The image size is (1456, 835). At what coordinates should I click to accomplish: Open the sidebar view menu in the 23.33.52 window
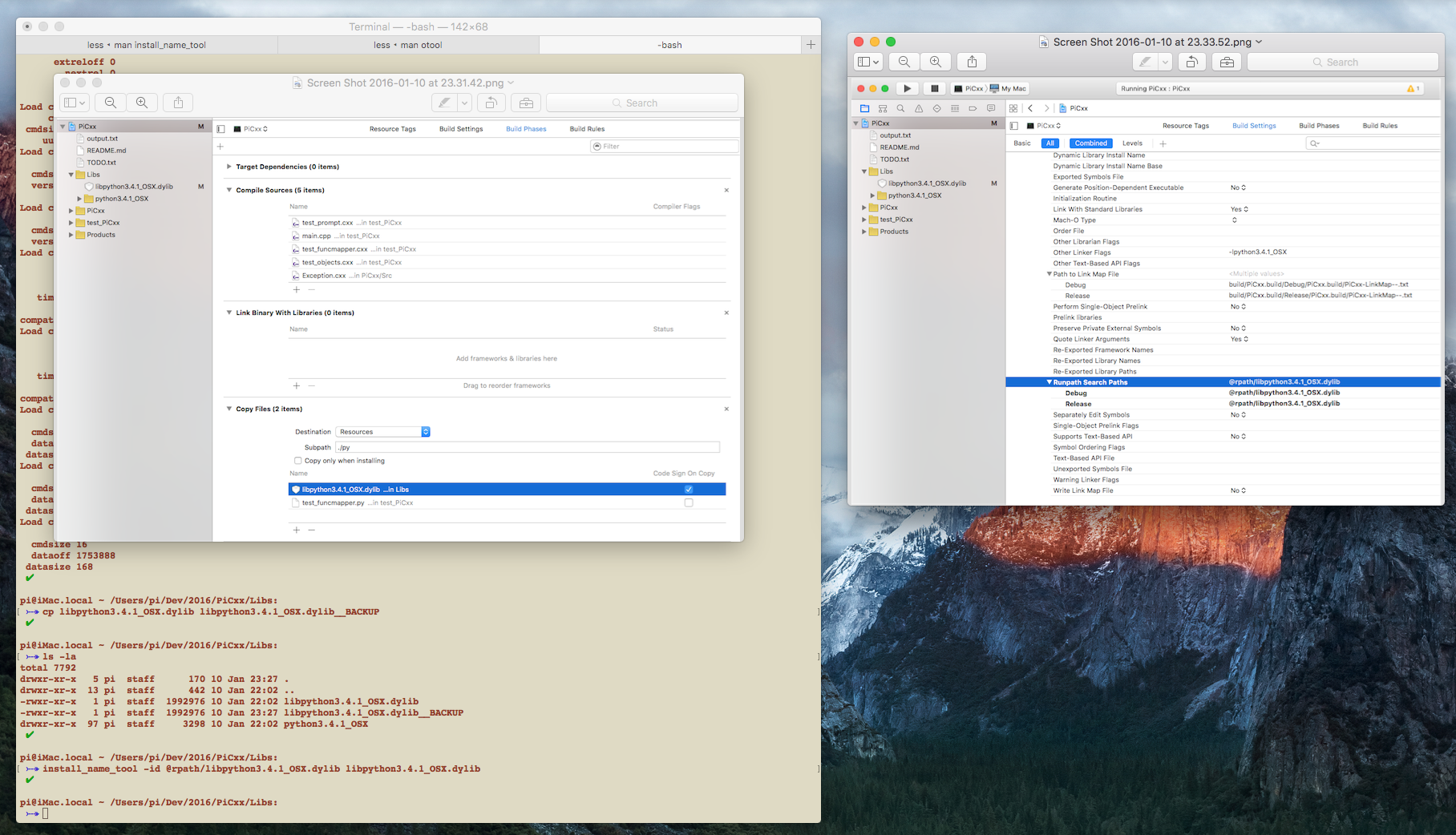coord(868,62)
